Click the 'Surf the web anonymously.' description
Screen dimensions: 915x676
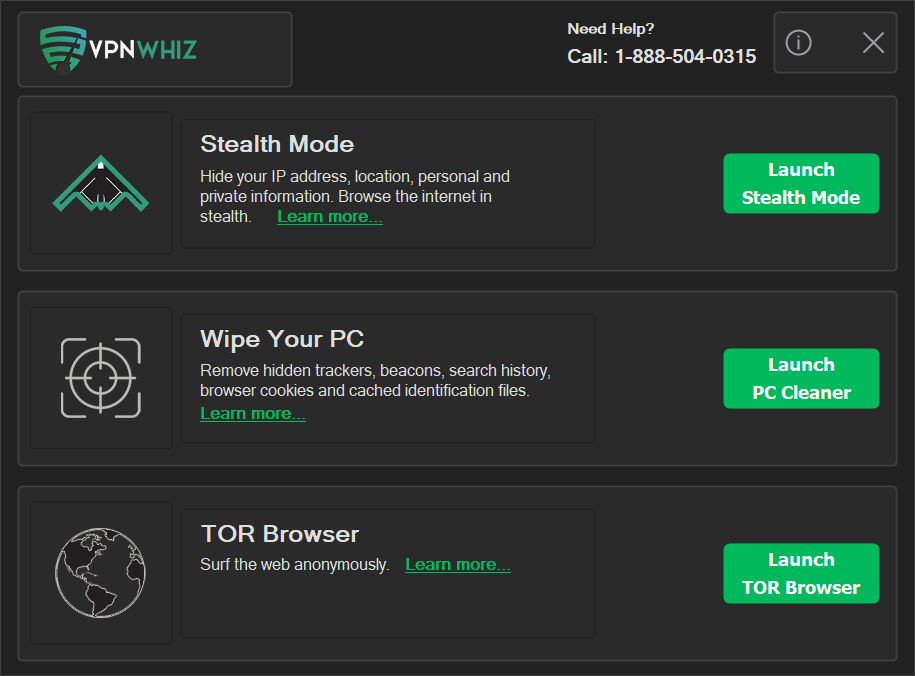pos(295,565)
